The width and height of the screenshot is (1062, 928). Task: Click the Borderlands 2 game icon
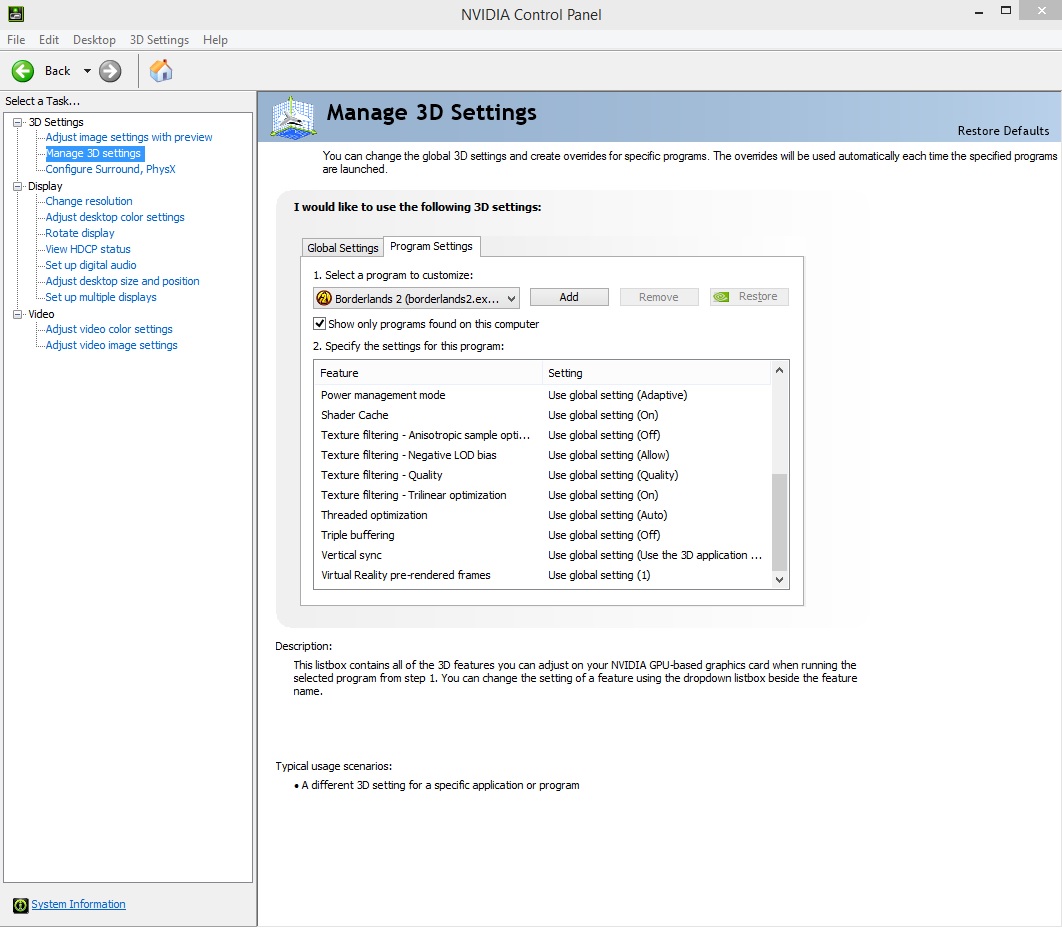click(x=324, y=298)
